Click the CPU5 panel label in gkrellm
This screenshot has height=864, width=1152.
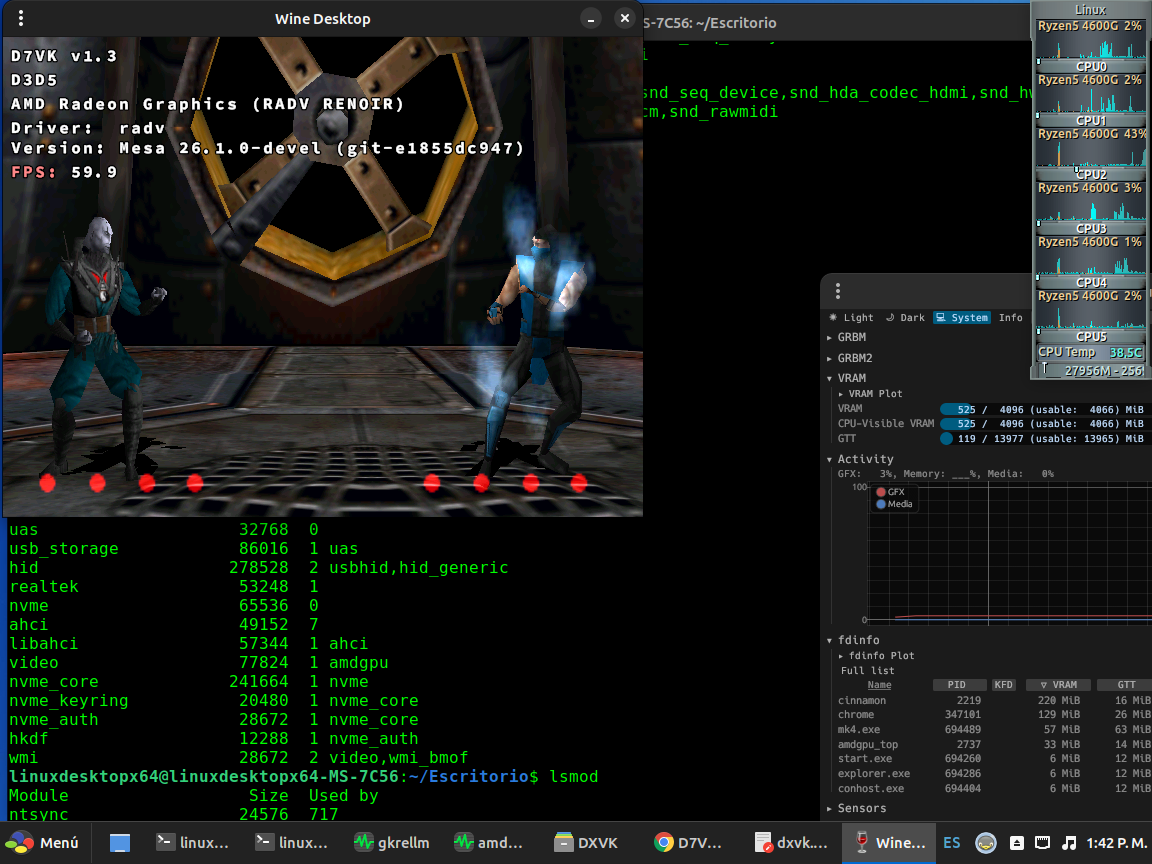[x=1091, y=336]
